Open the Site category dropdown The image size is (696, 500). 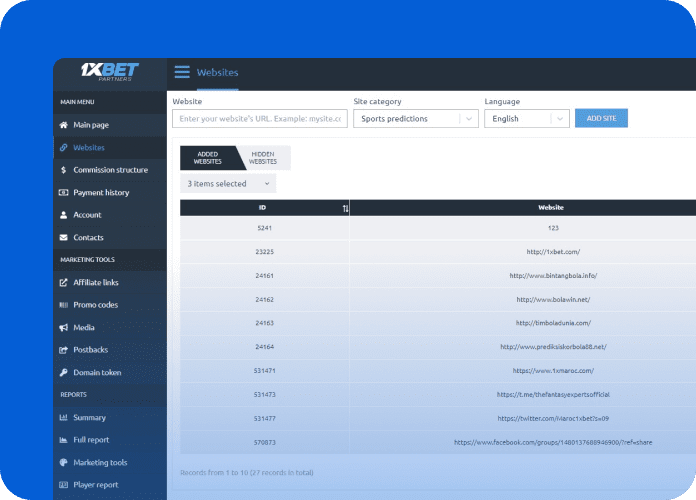pos(415,118)
